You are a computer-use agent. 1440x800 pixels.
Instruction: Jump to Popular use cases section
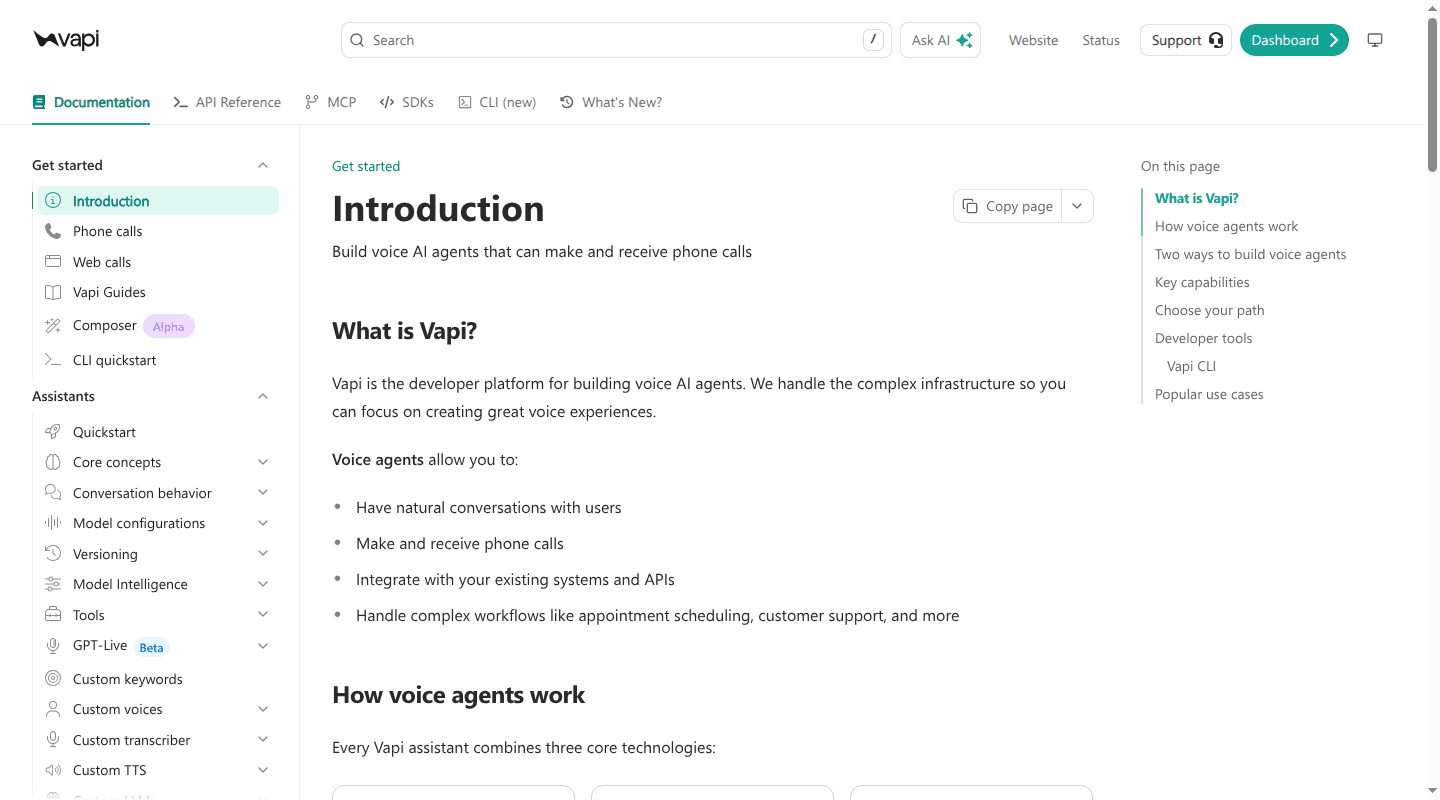tap(1209, 394)
